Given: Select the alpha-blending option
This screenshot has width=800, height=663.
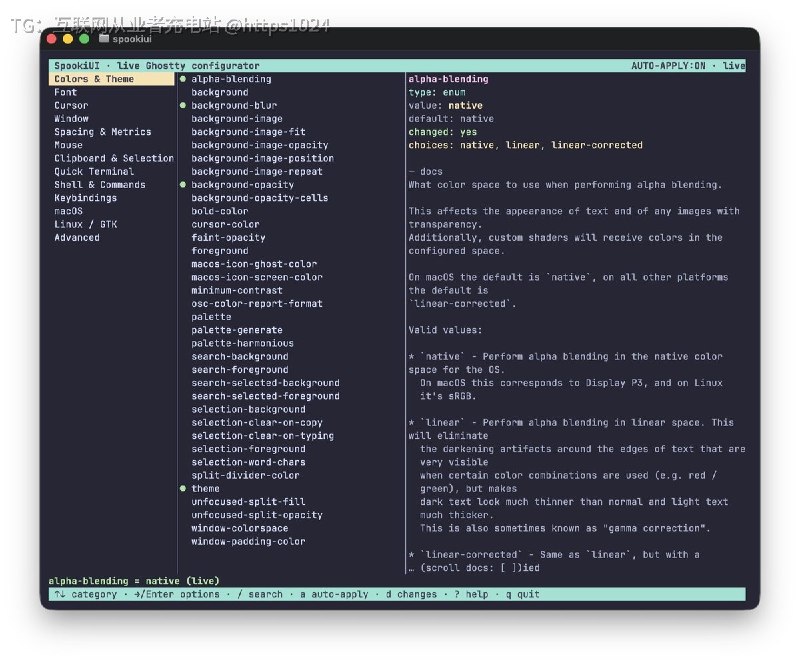Looking at the screenshot, I should 232,79.
